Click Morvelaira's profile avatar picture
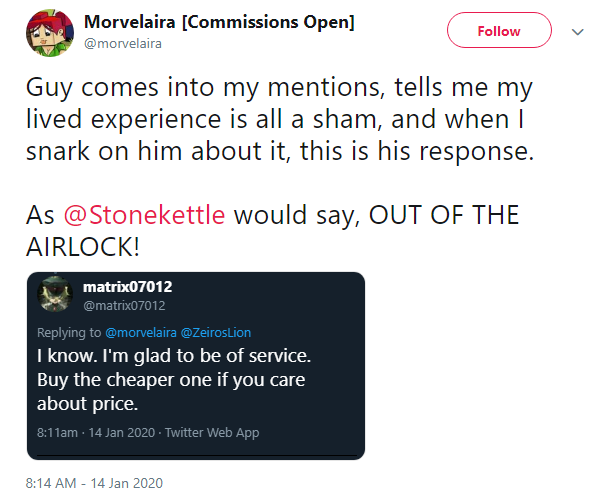 coord(45,32)
